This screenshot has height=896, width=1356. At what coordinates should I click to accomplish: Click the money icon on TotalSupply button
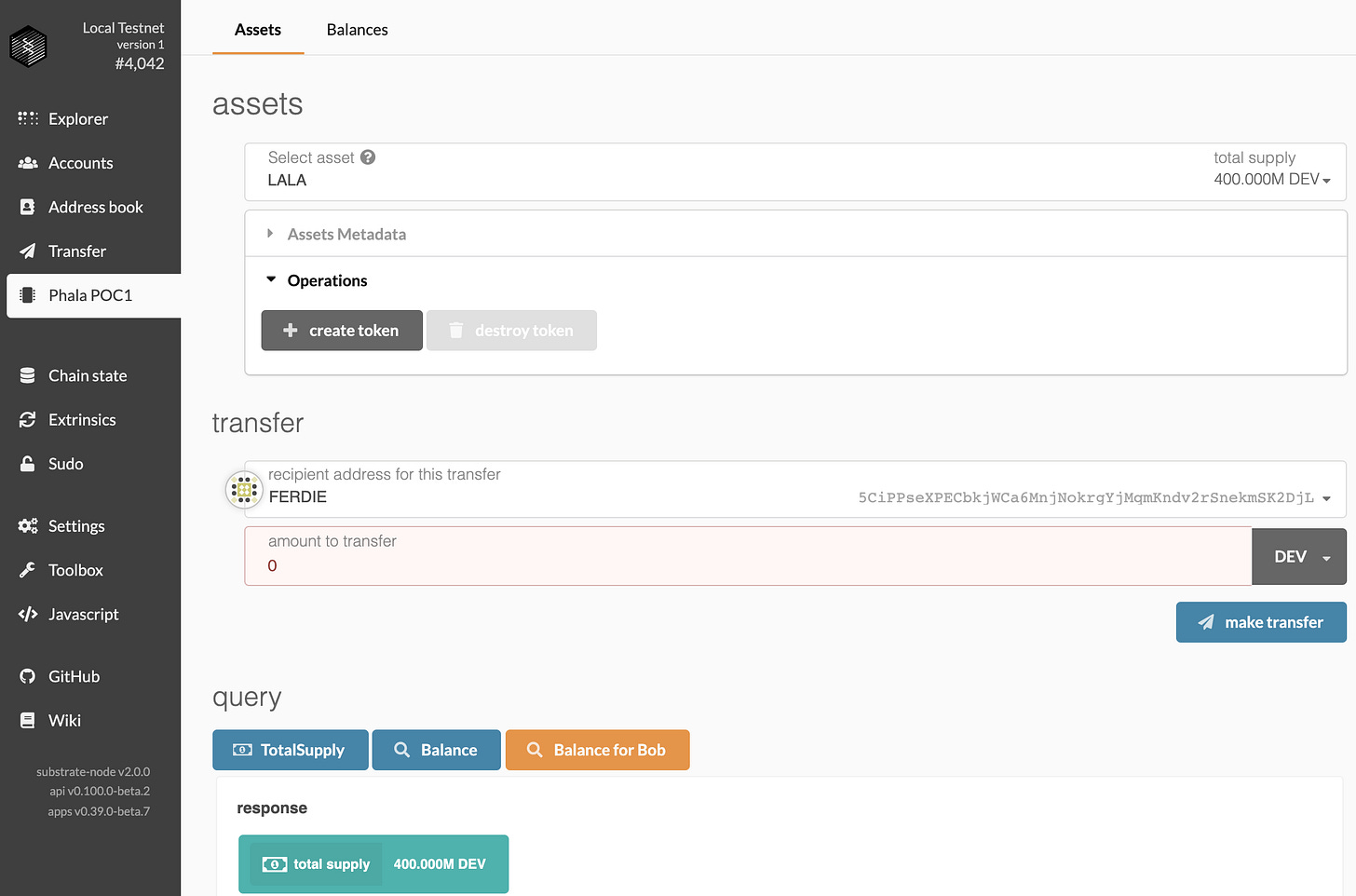pyautogui.click(x=242, y=750)
